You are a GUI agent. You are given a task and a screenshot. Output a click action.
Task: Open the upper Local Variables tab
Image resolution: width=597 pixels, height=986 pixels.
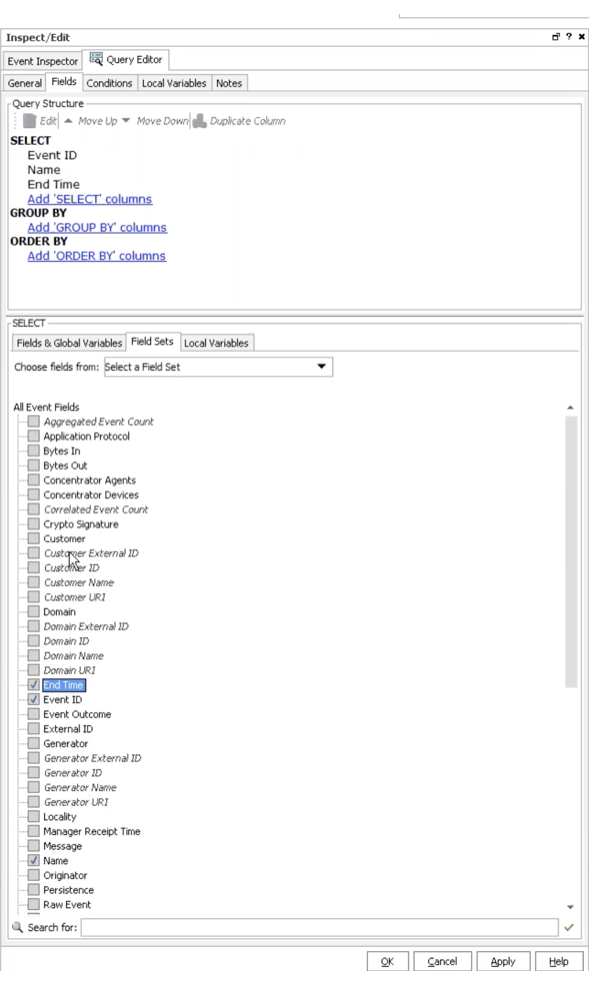[174, 83]
